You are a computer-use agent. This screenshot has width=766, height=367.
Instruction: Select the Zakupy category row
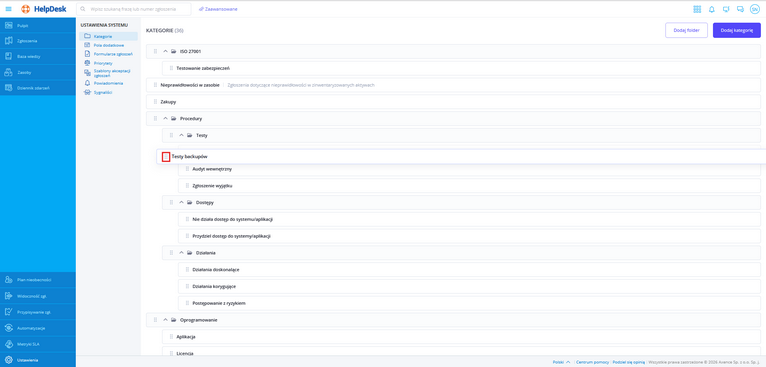(x=453, y=102)
